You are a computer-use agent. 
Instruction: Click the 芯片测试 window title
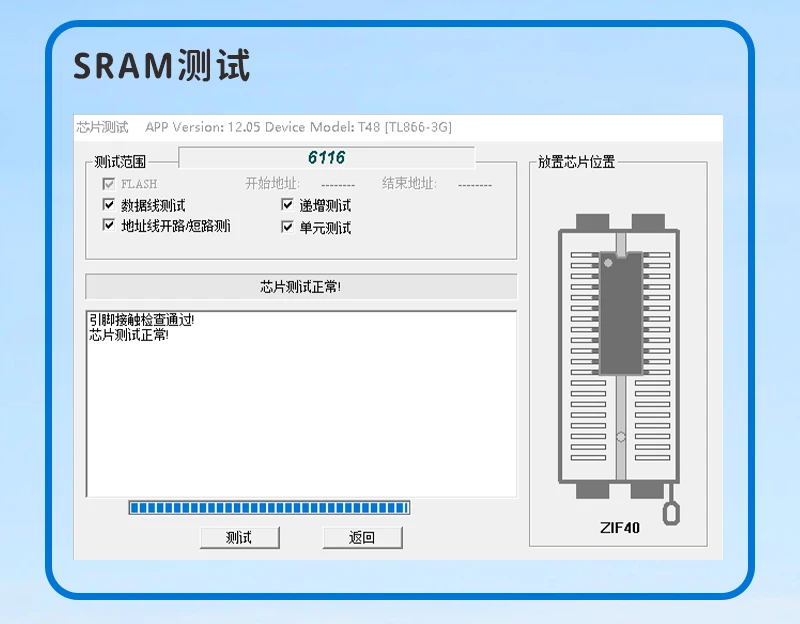pos(102,127)
